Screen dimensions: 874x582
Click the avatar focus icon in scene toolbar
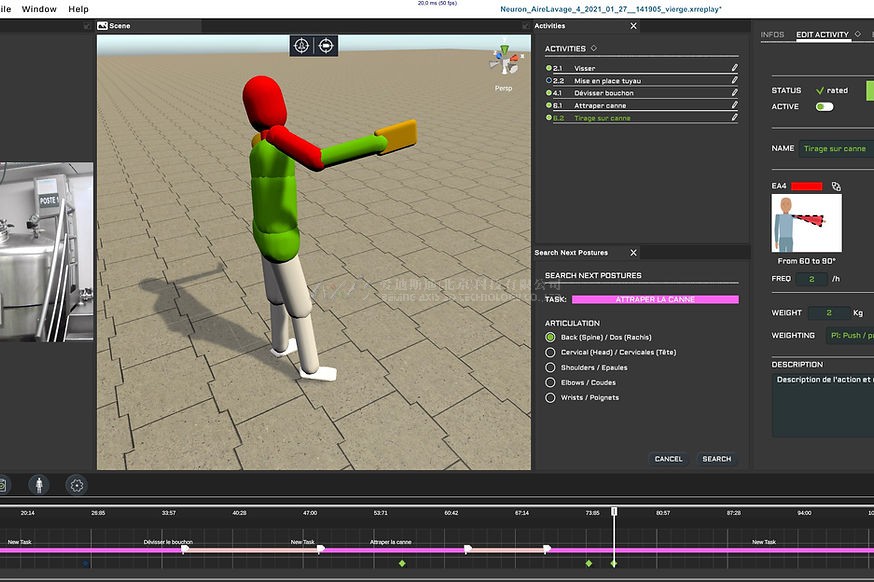[x=301, y=46]
